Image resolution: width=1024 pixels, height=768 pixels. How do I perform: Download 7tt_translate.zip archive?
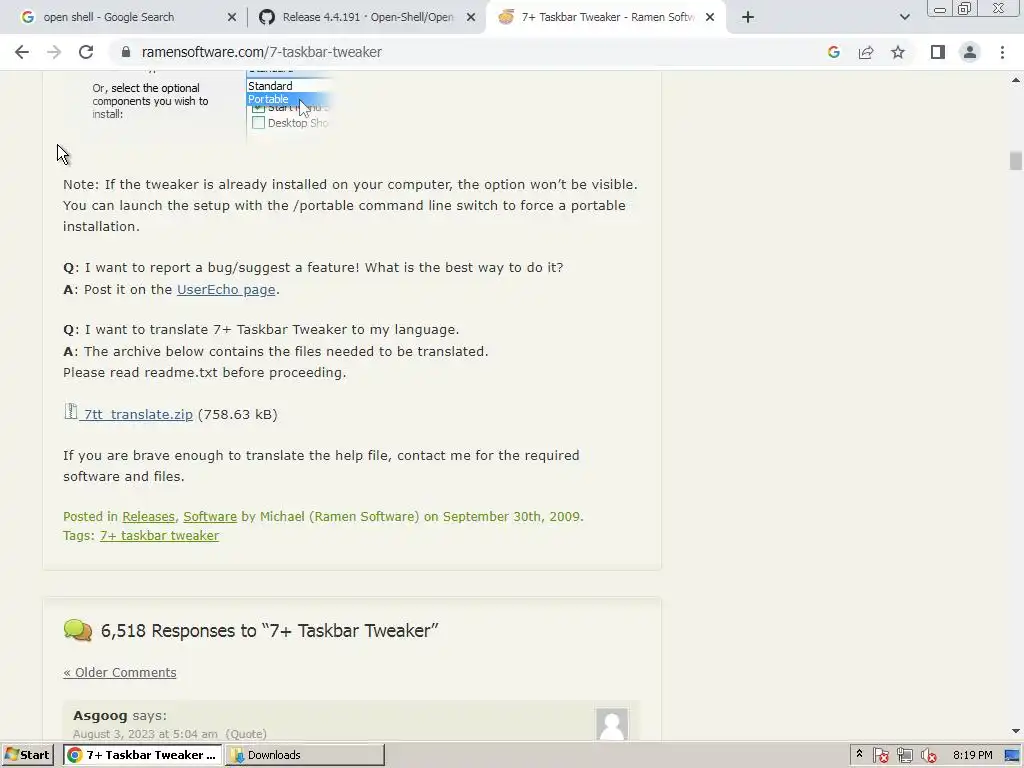[138, 415]
